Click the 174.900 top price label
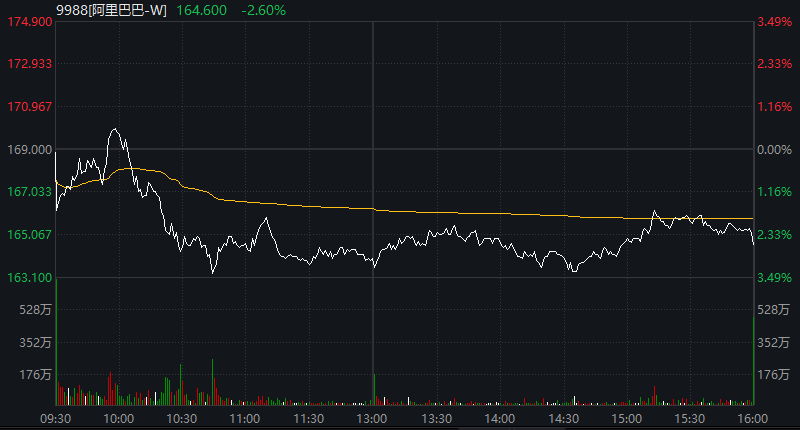 [x=30, y=21]
